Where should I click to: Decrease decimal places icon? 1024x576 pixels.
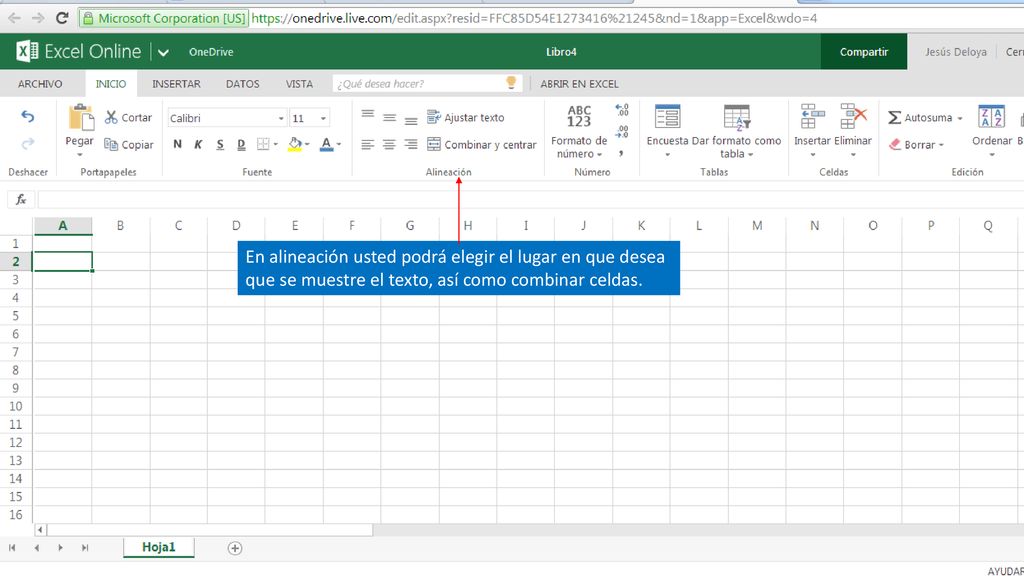coord(622,132)
